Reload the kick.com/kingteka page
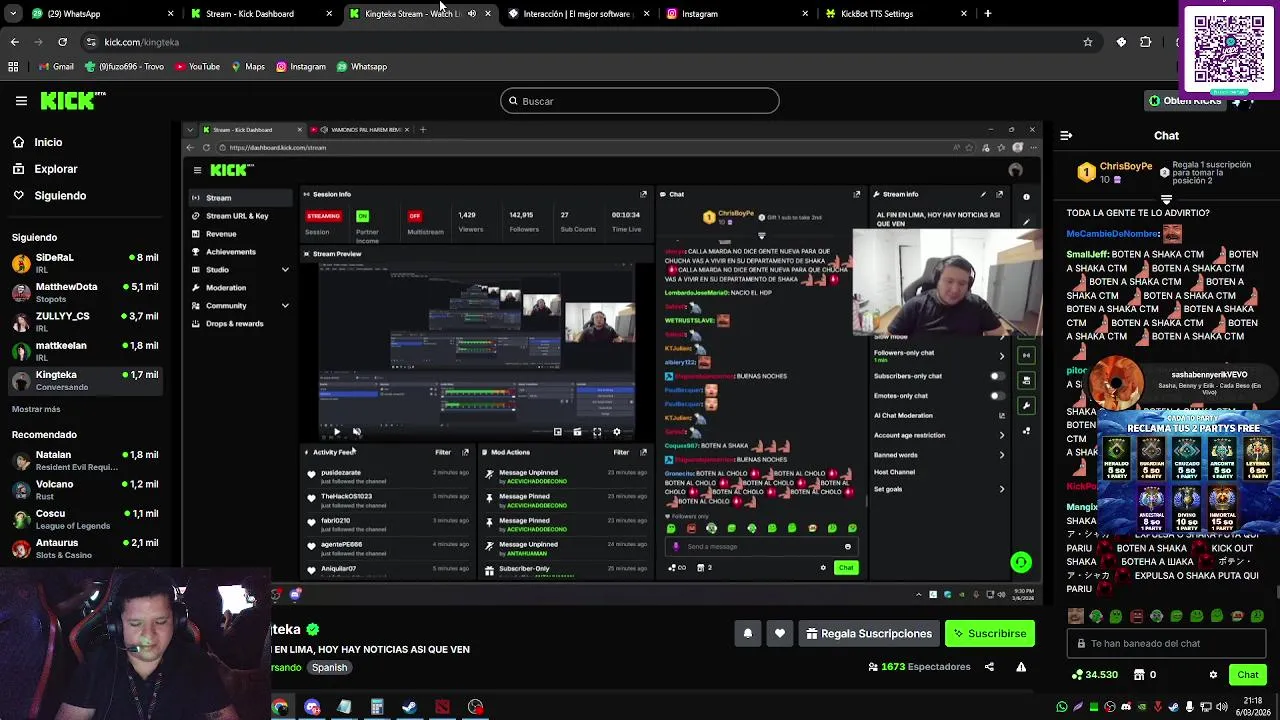The height and width of the screenshot is (720, 1280). point(62,42)
